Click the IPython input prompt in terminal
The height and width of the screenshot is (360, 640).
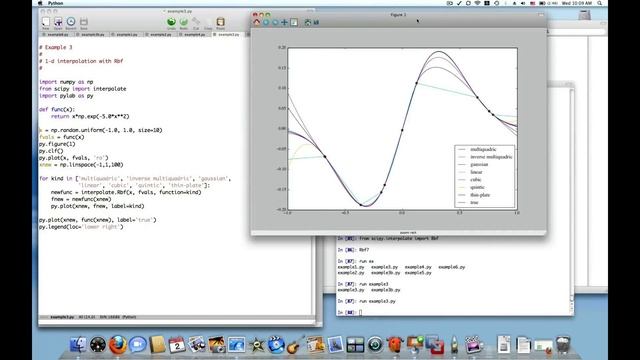pyautogui.click(x=349, y=312)
